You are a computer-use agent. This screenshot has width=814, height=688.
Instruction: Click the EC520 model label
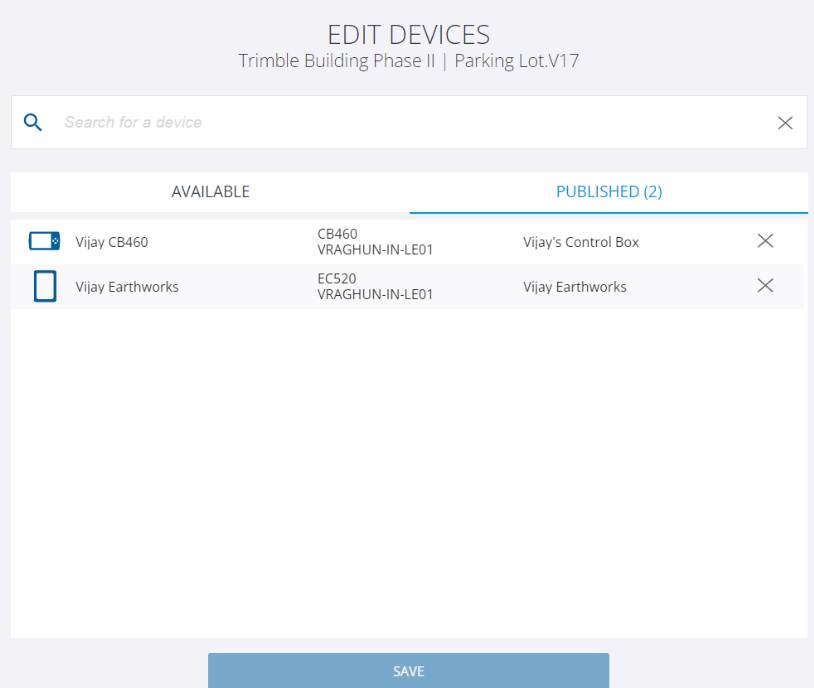[x=337, y=279]
